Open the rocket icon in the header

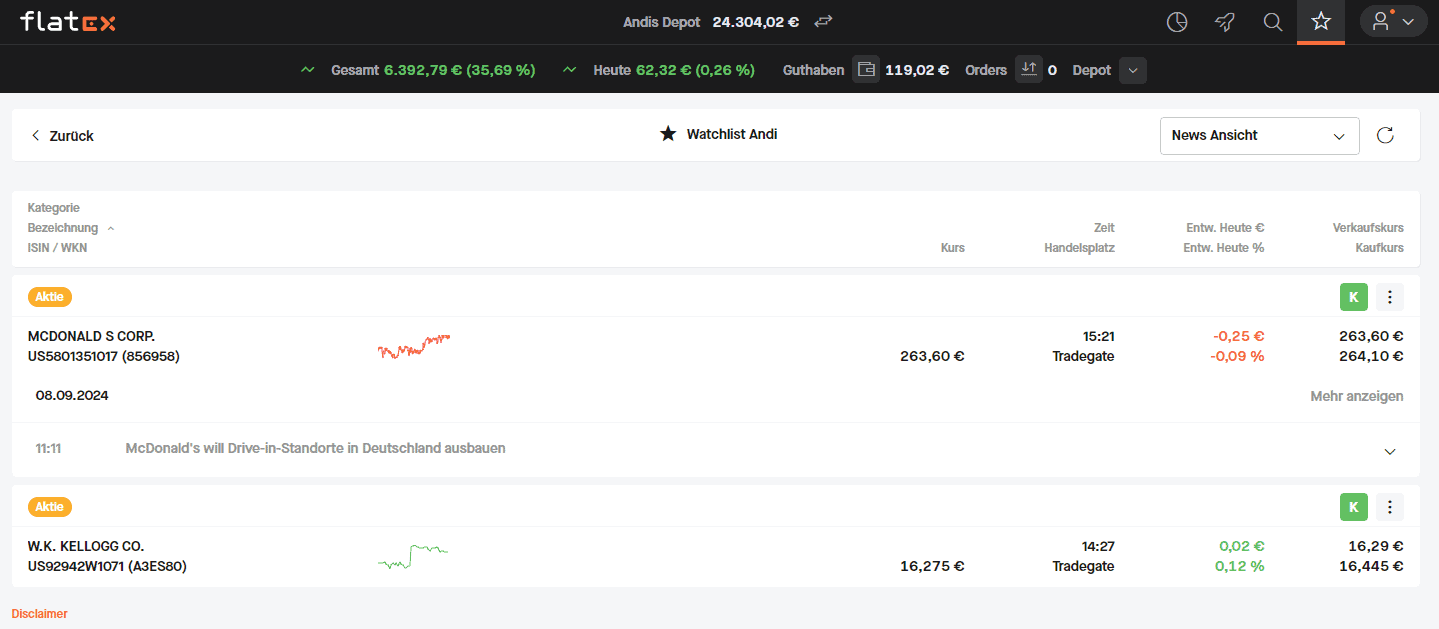[1225, 22]
